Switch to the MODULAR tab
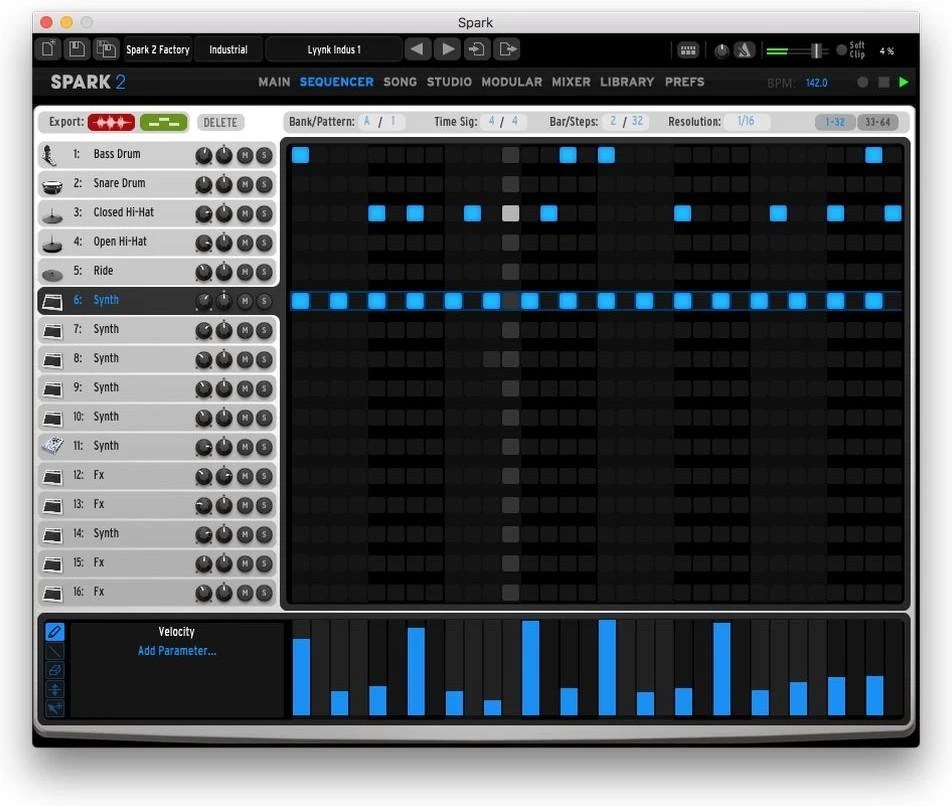This screenshot has height=806, width=952. (512, 82)
